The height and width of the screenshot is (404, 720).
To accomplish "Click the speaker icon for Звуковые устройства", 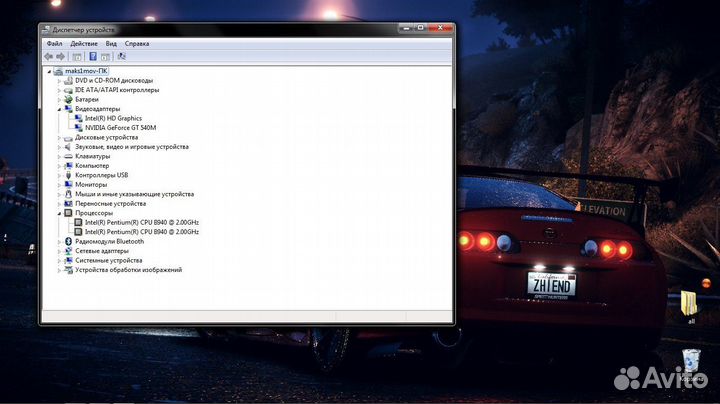I will tap(68, 147).
